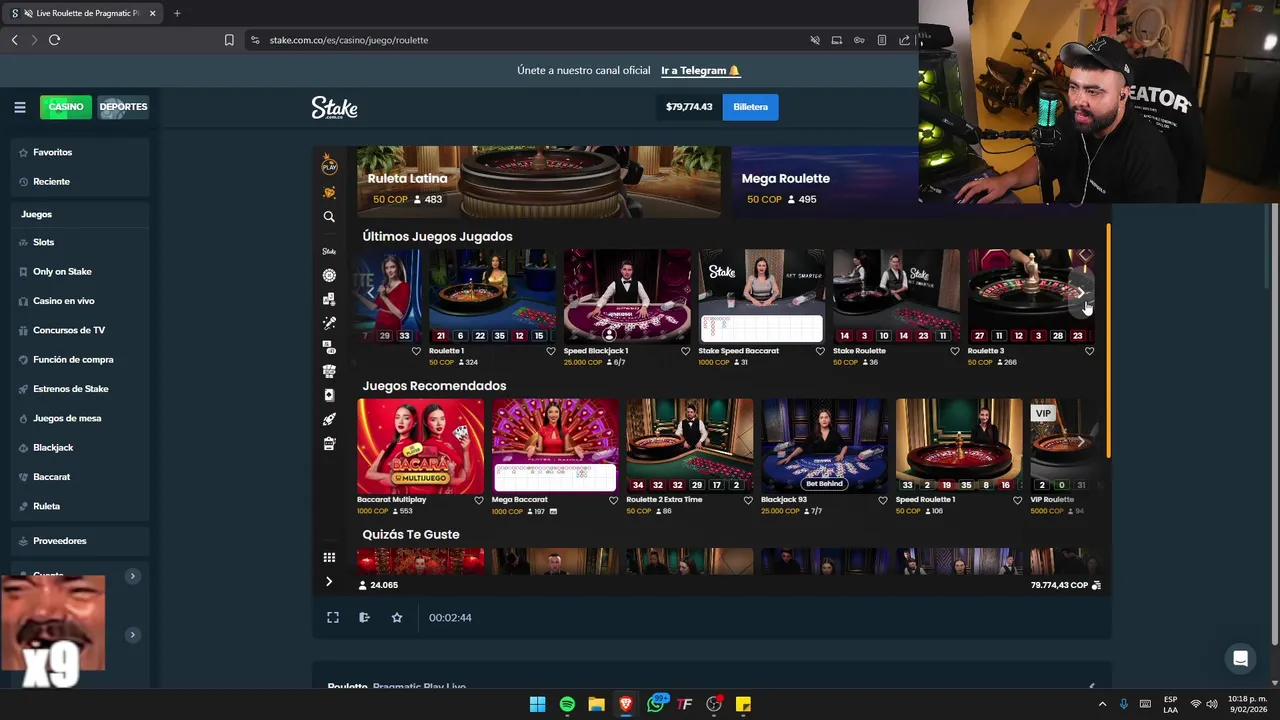Collapse the Roulette Pragmatic Play Live info
Image resolution: width=1280 pixels, height=720 pixels.
(x=1091, y=686)
